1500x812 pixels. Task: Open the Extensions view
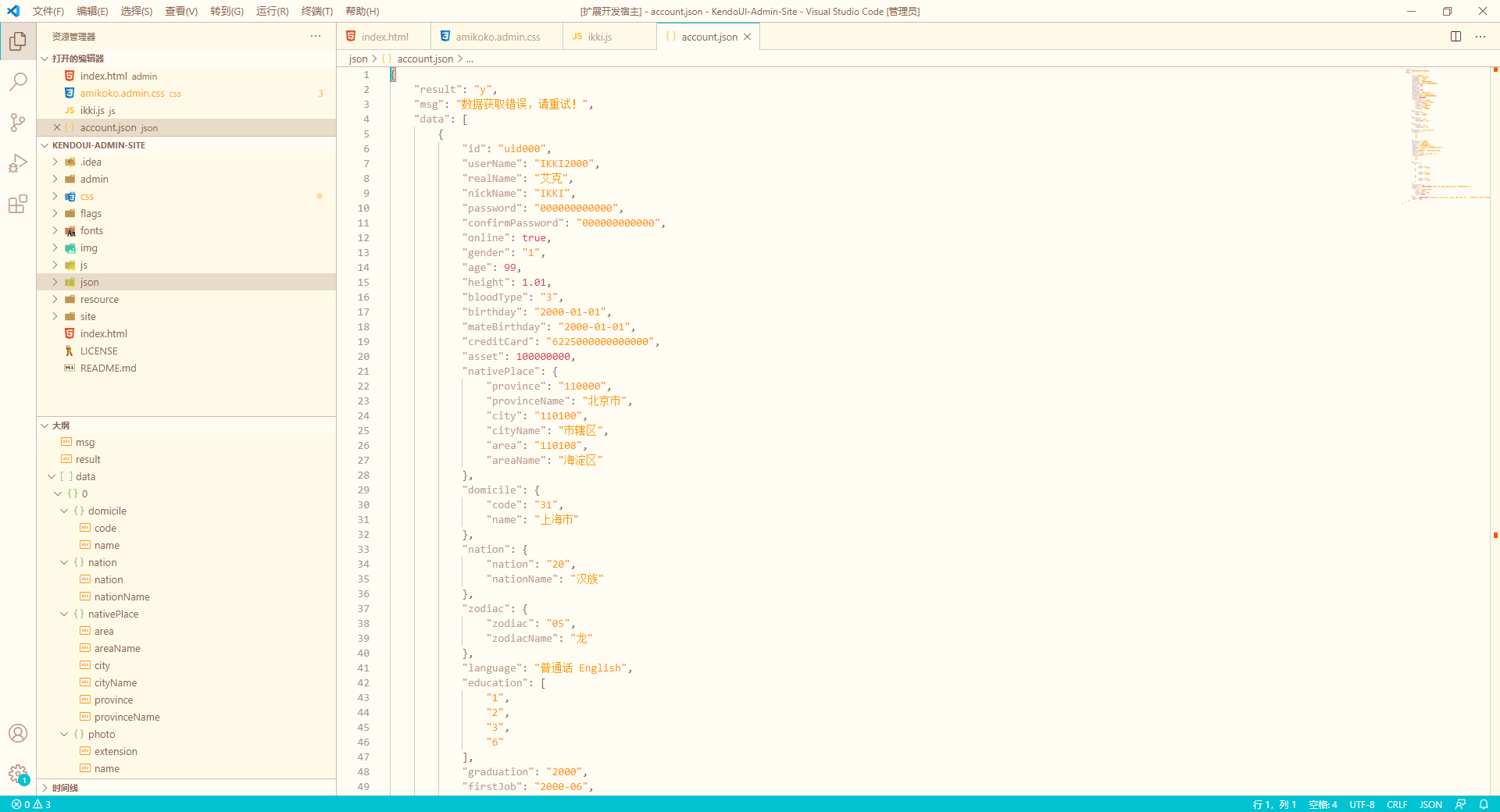18,204
